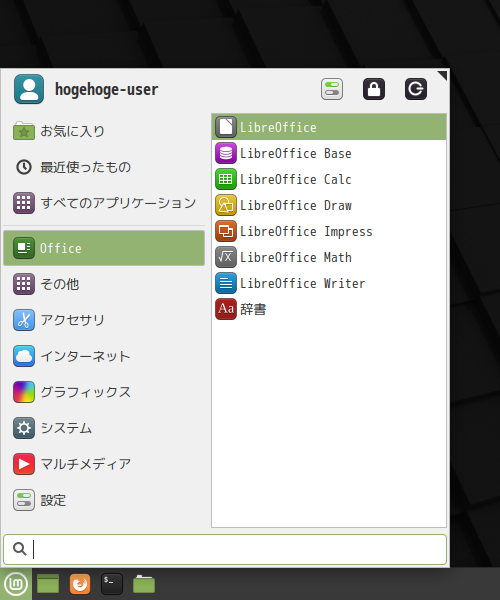
Task: Launch LibreOffice Math
Action: coord(329,257)
